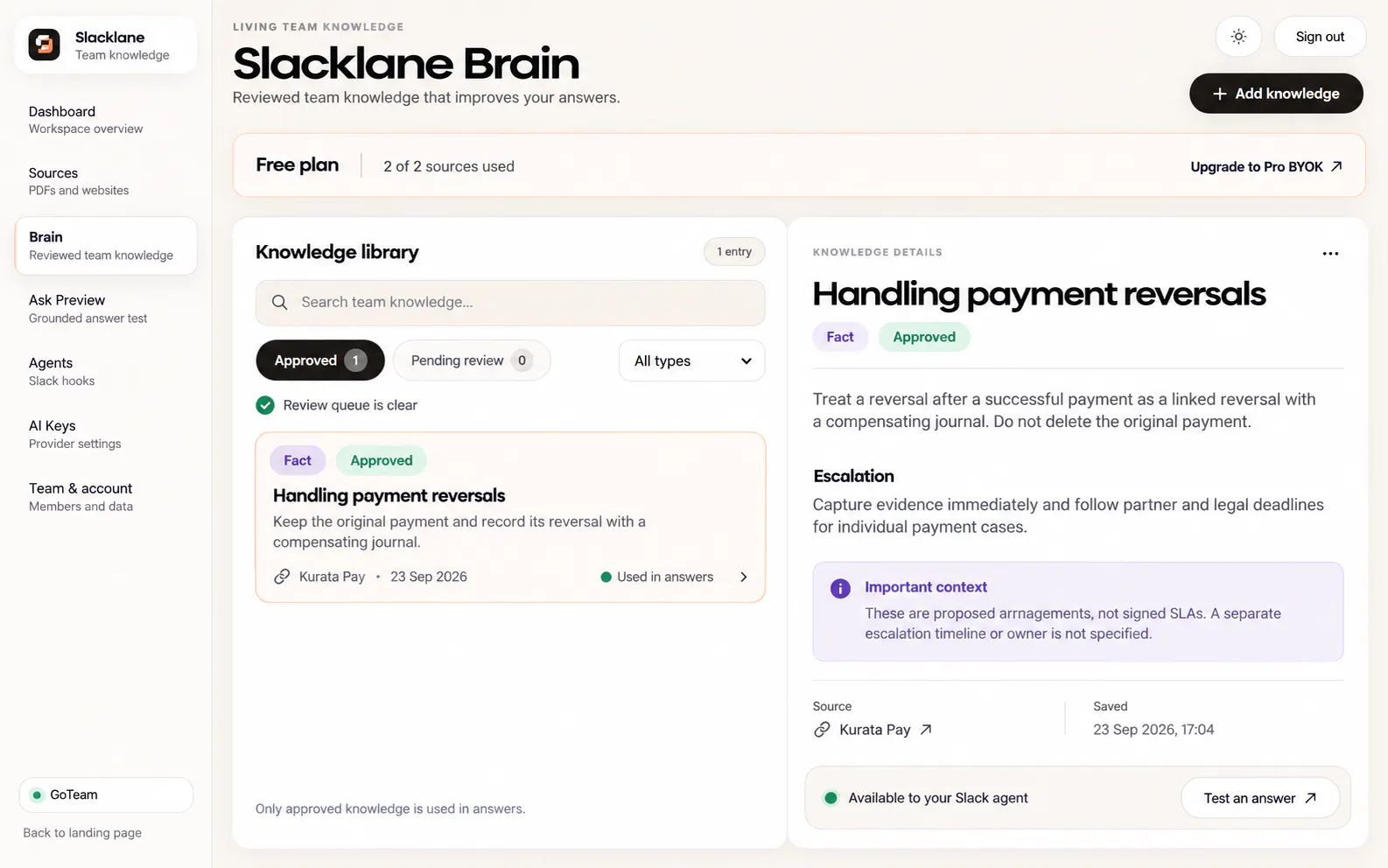
Task: Click the plus icon on Add knowledge
Action: [1219, 94]
